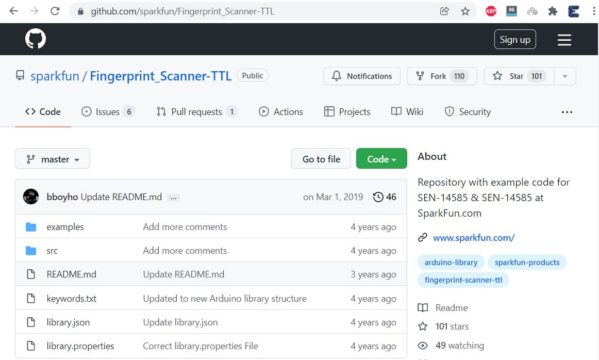The height and width of the screenshot is (360, 599).
Task: Click the bboyho avatar image
Action: pos(31,197)
